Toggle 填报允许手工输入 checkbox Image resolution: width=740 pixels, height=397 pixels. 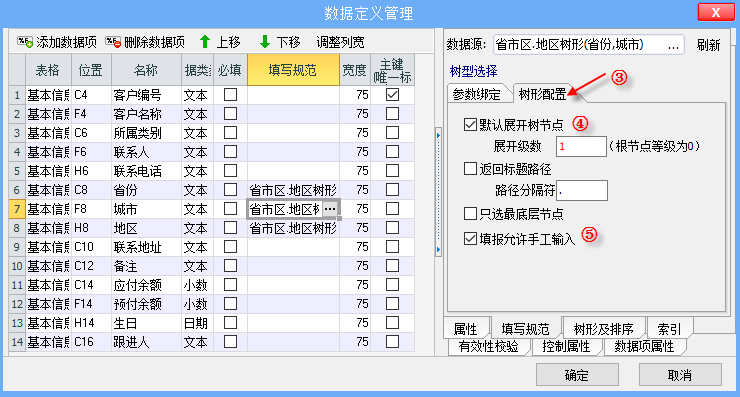[x=470, y=238]
